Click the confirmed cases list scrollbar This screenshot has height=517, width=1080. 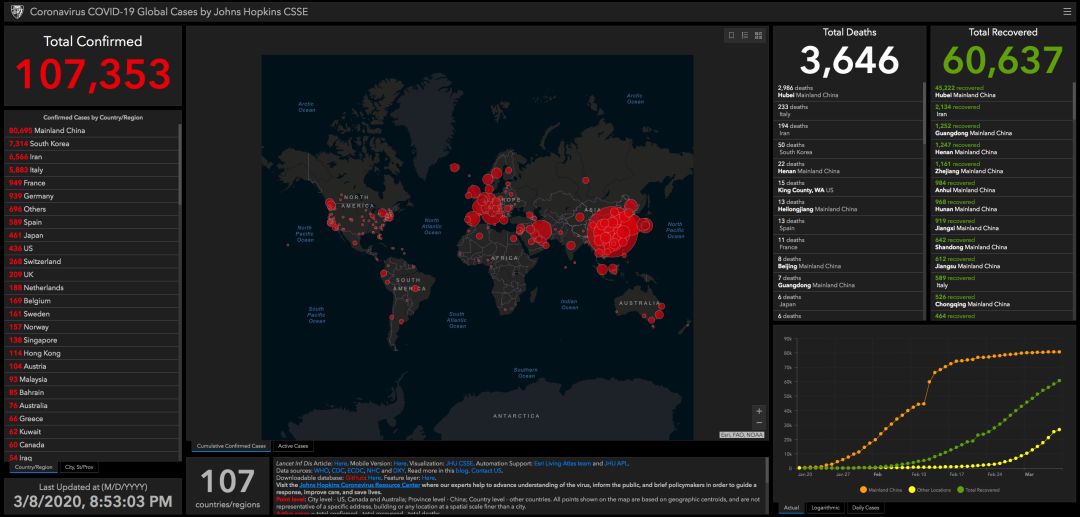pos(180,165)
